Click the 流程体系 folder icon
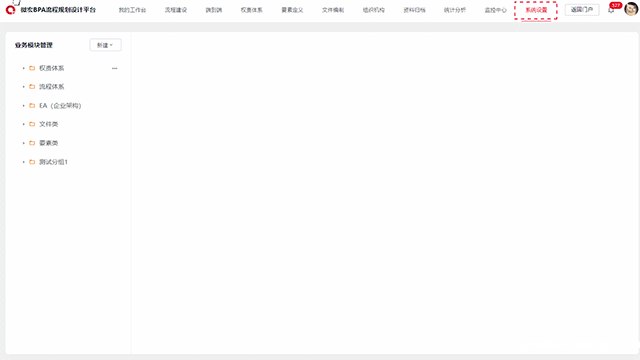 (32, 87)
